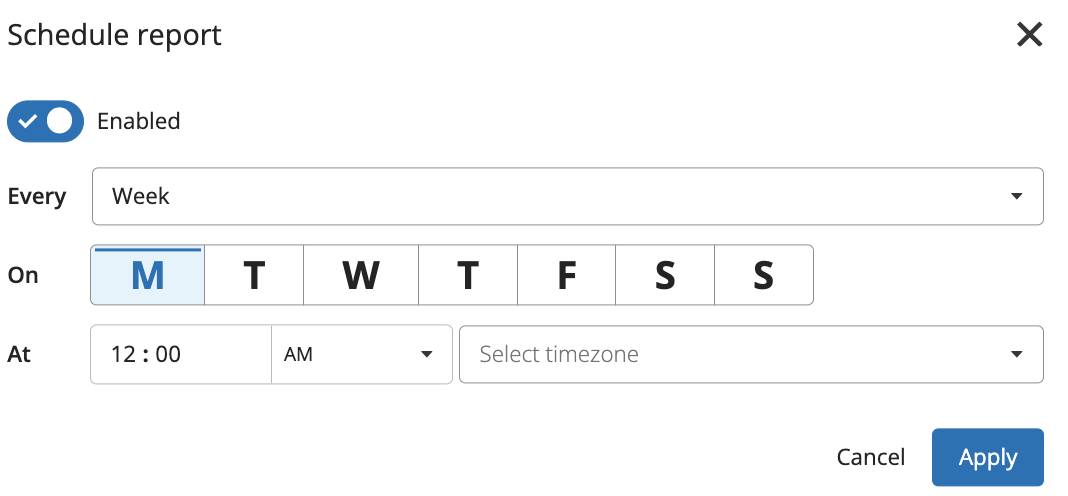
Task: Close the Schedule report dialog
Action: pyautogui.click(x=1029, y=36)
